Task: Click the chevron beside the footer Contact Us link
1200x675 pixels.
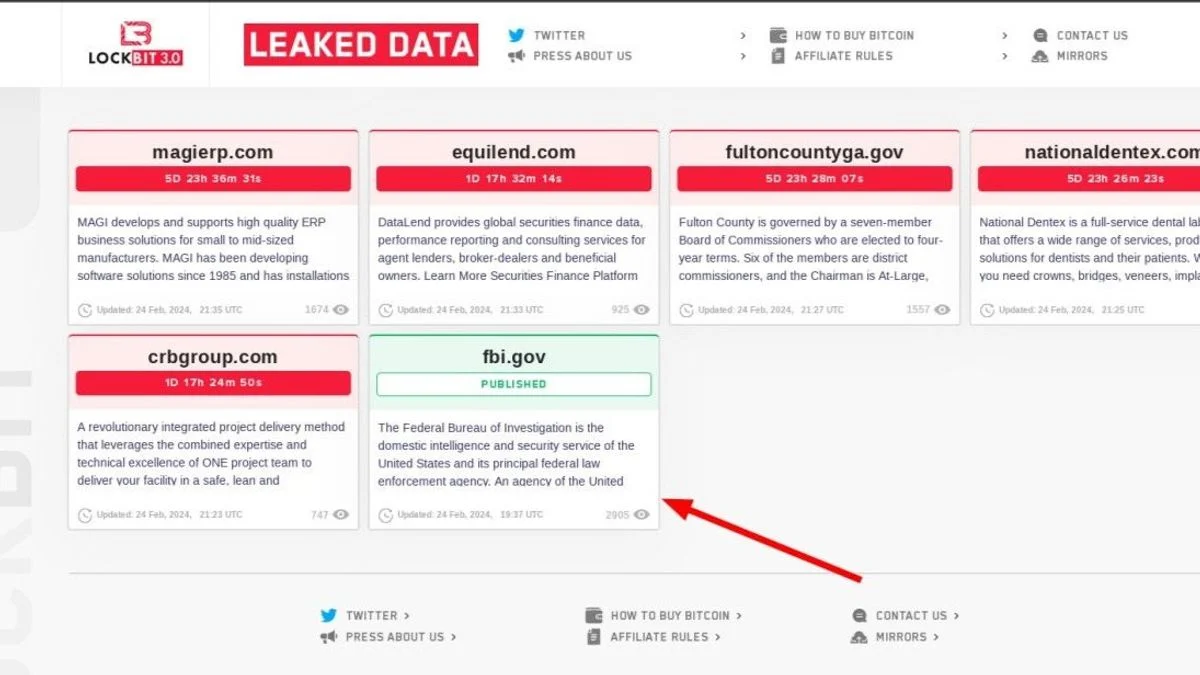Action: (956, 615)
